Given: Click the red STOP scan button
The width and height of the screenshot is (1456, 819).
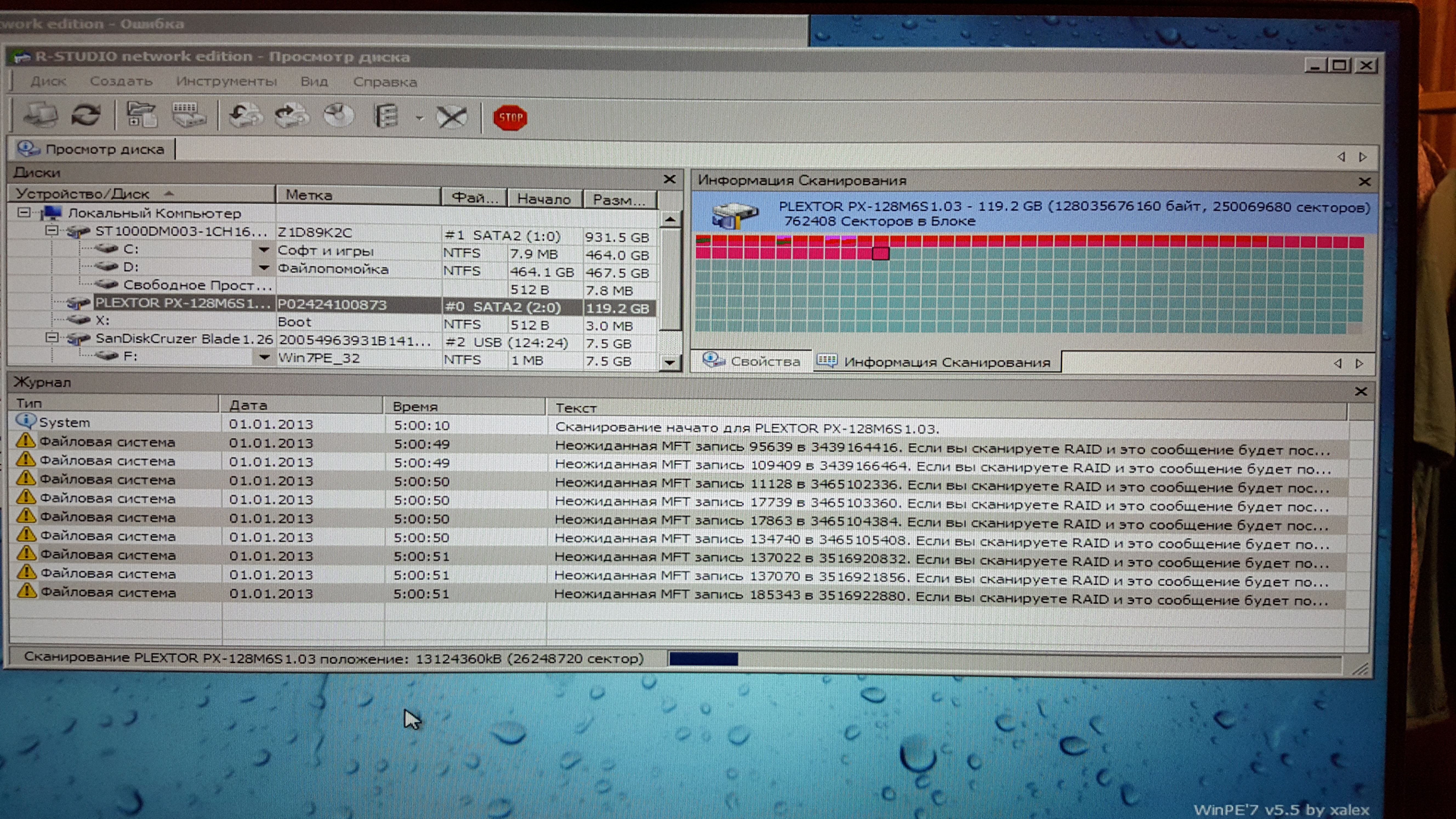Looking at the screenshot, I should point(510,118).
